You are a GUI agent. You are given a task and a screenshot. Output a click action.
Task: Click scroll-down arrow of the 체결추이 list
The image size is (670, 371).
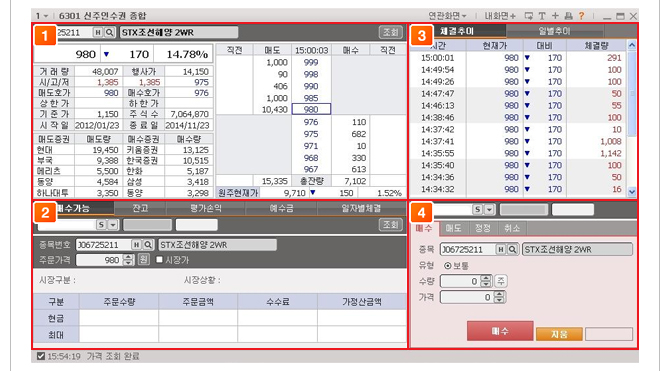pos(632,192)
